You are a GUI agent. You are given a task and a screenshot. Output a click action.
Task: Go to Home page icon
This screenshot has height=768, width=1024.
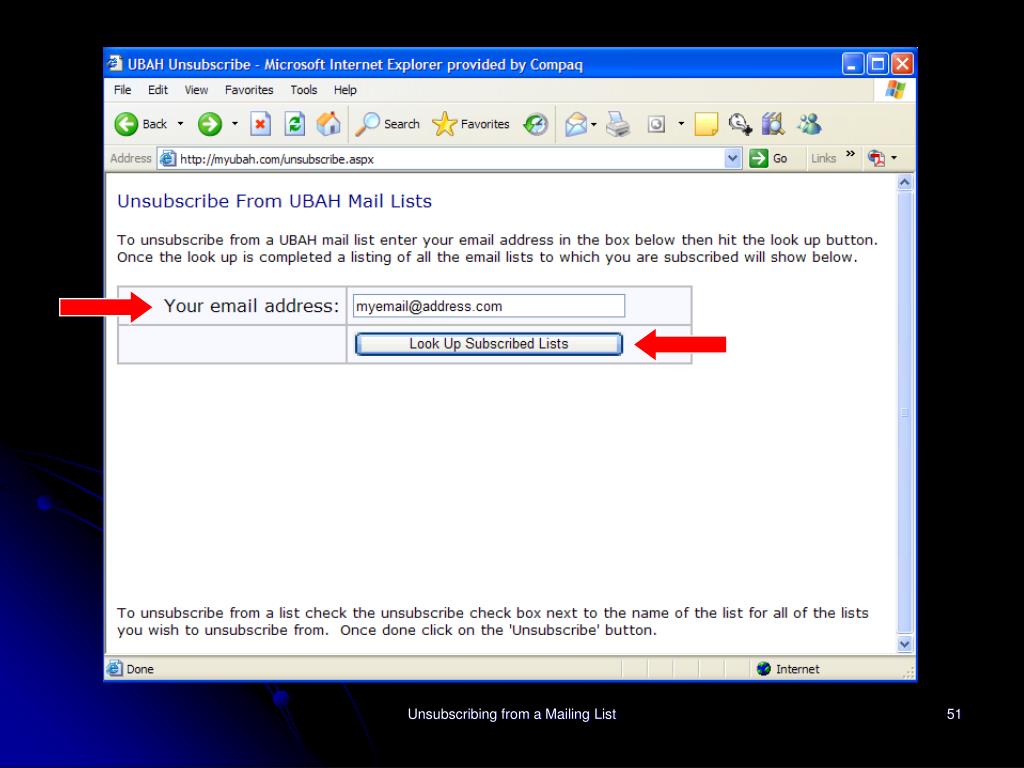328,124
